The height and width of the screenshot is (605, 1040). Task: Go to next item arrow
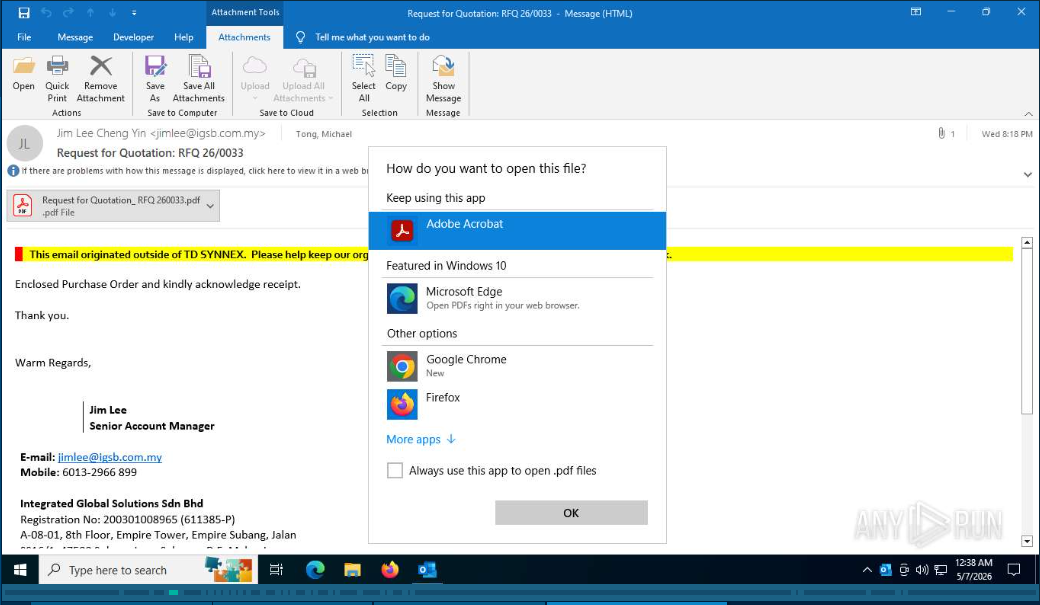pyautogui.click(x=113, y=13)
